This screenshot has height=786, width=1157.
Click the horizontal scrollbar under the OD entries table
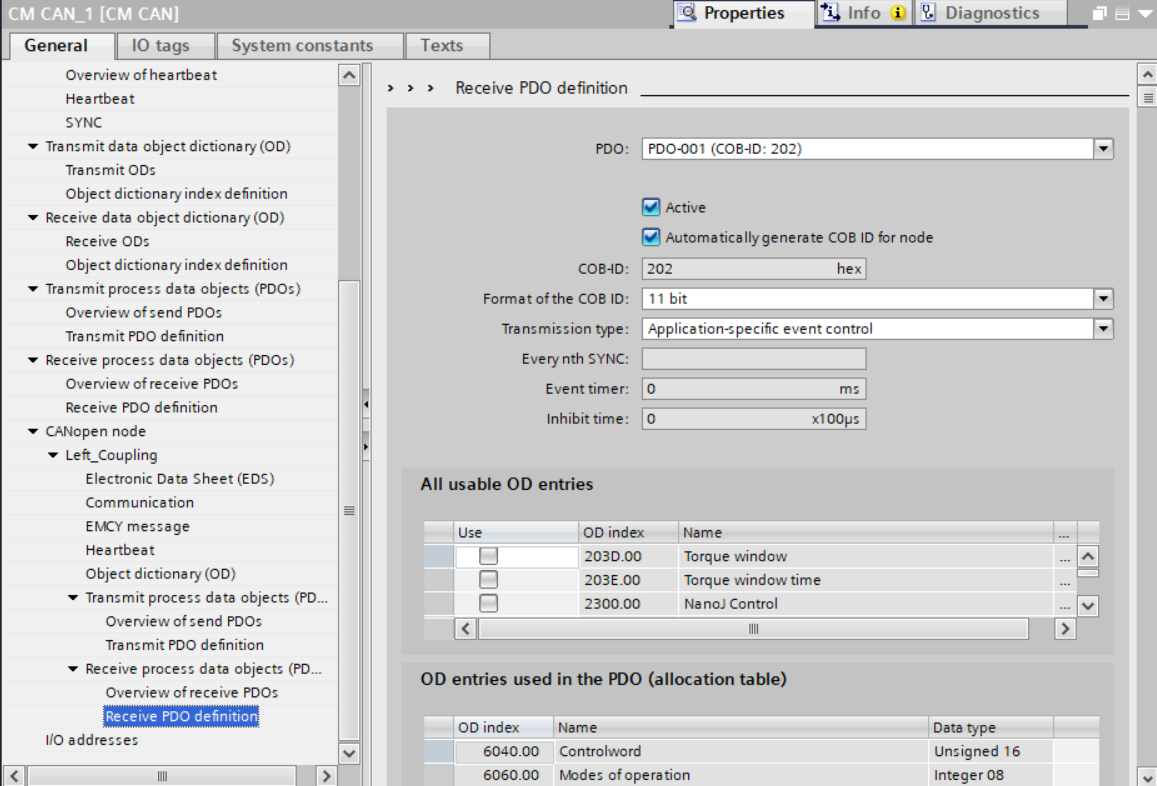pos(753,629)
